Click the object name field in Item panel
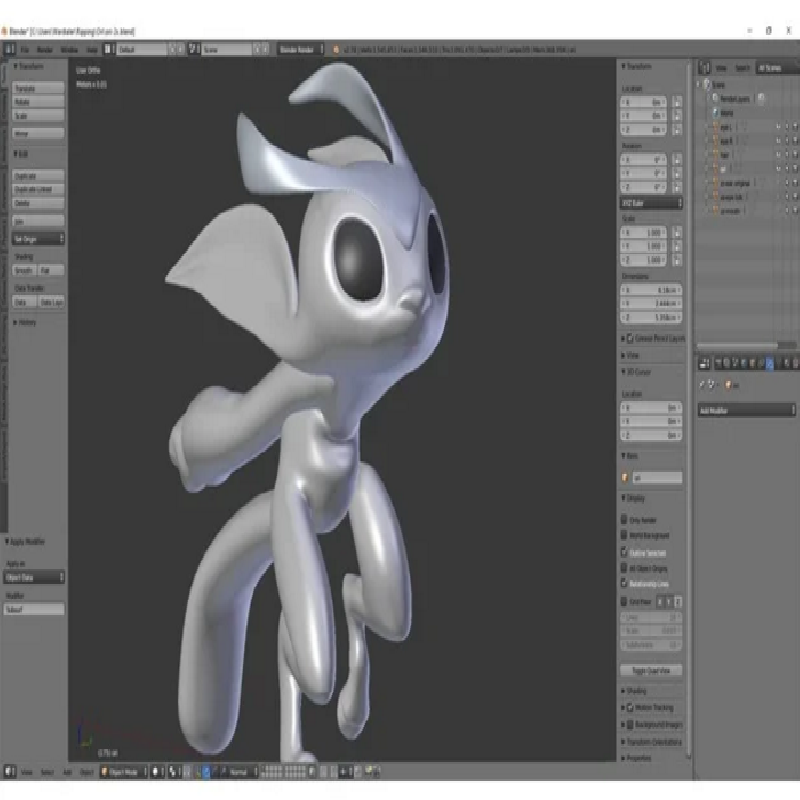The image size is (800, 800). coord(657,478)
